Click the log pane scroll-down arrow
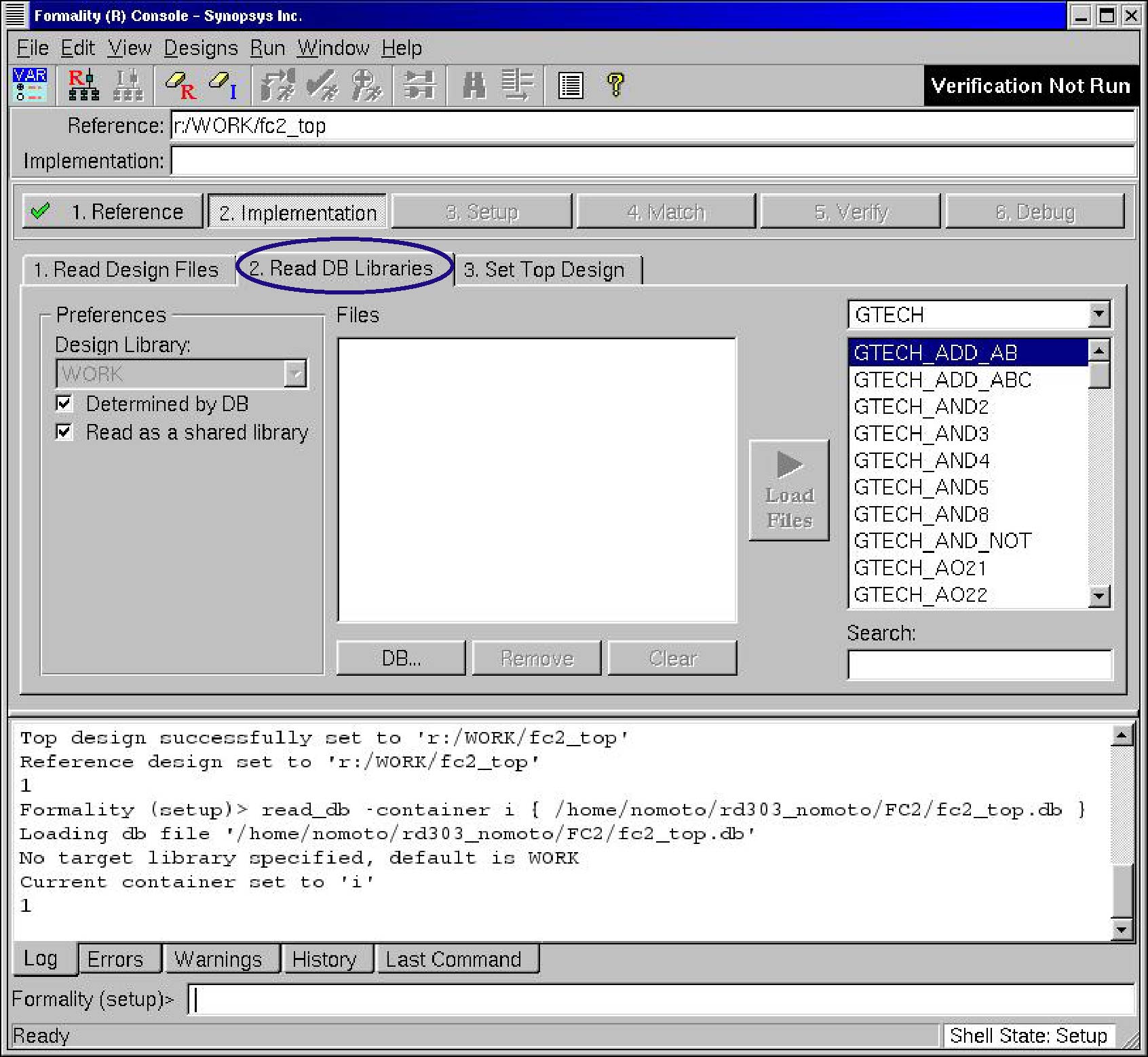1148x1057 pixels. pos(1122,929)
